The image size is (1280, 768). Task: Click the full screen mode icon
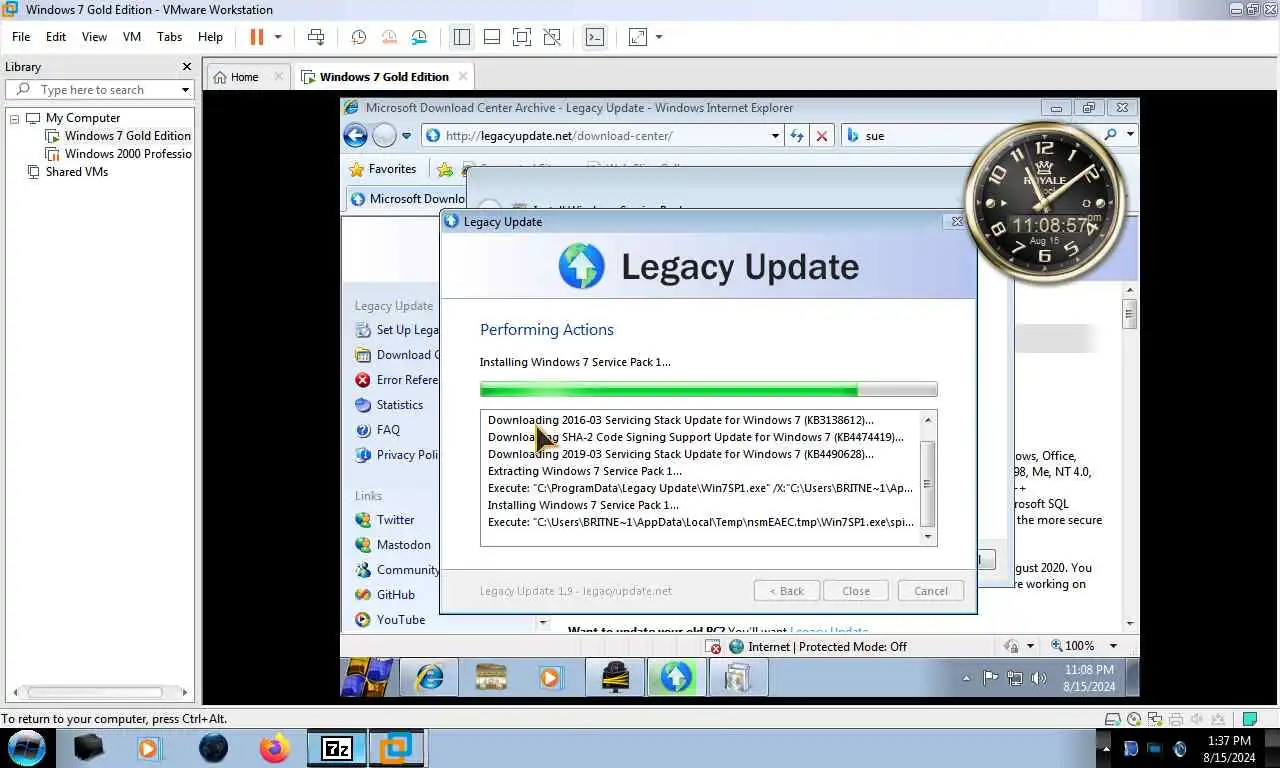point(522,37)
